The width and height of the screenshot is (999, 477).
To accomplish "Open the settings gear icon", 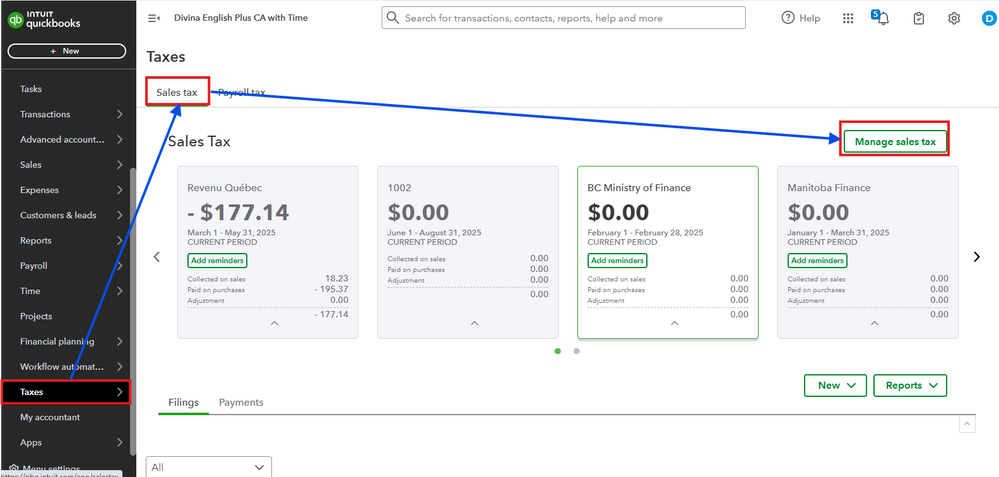I will coord(954,18).
